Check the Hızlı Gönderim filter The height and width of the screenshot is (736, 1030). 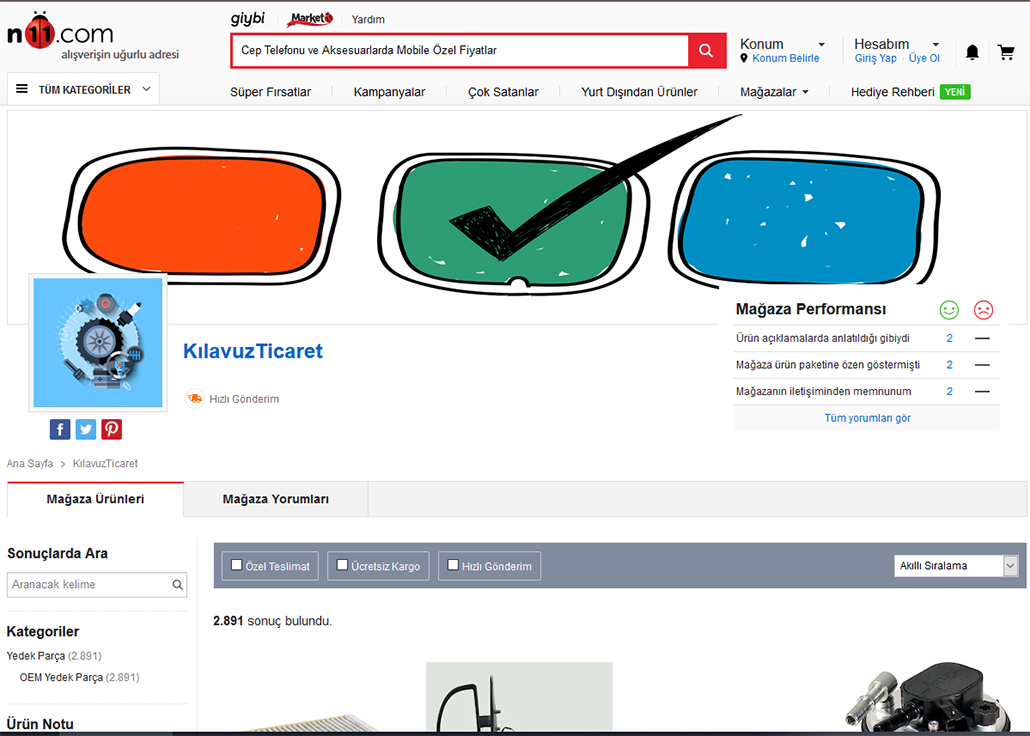pos(453,565)
